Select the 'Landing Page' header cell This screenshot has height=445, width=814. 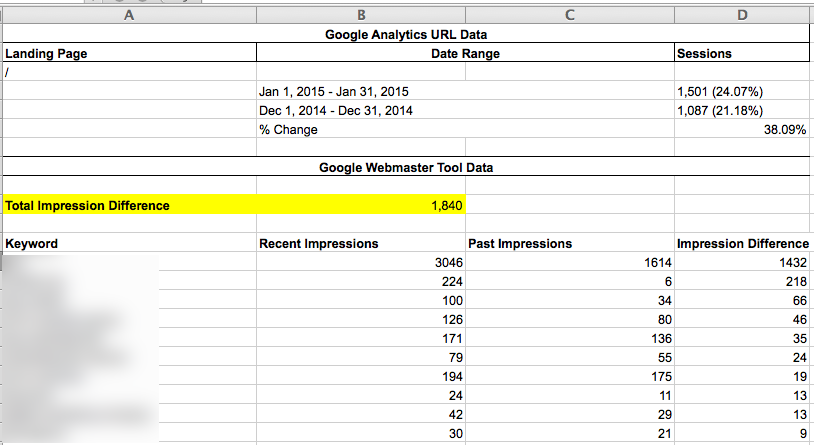point(129,53)
